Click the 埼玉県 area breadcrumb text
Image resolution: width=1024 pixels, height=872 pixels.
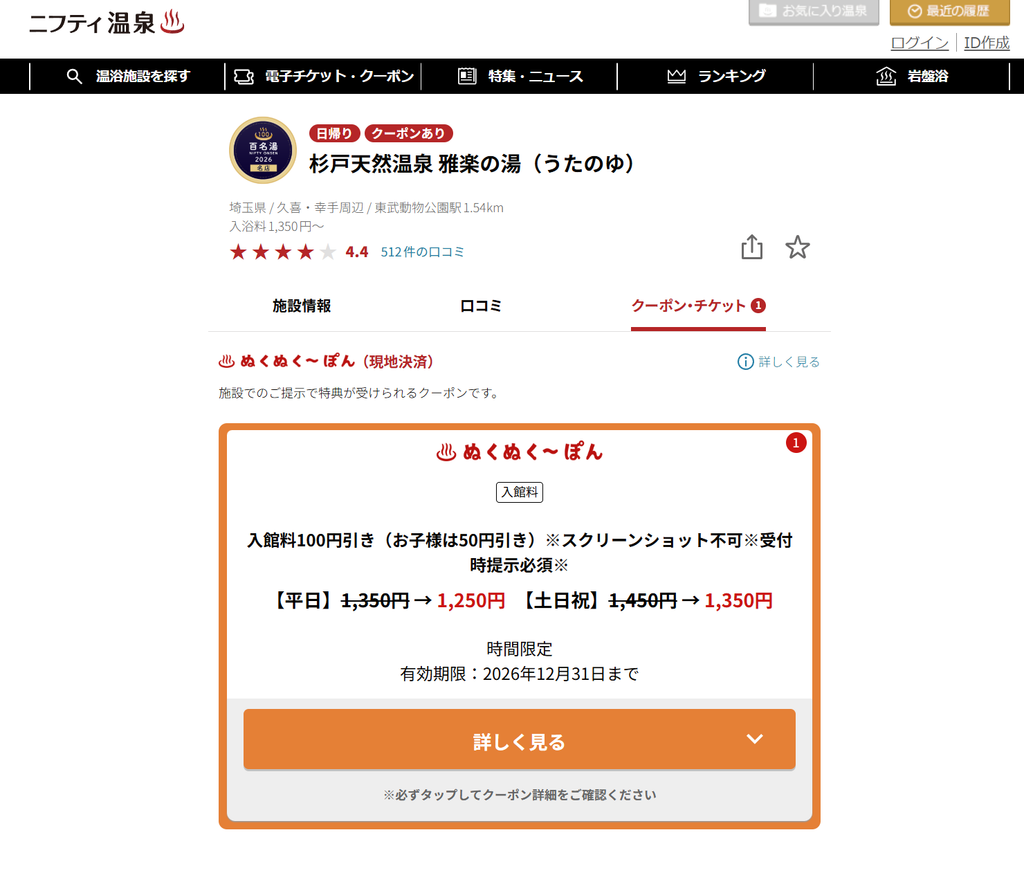coord(248,208)
